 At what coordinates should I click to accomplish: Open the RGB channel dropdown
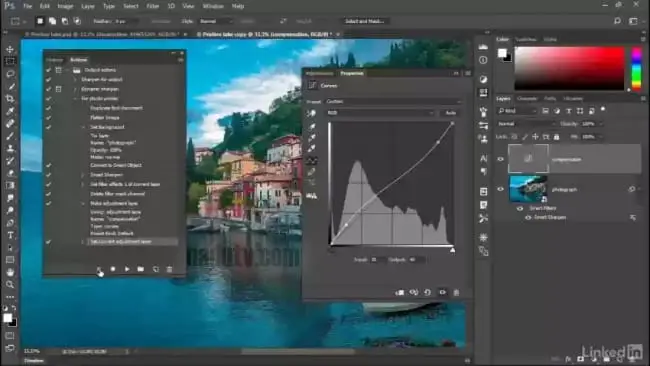point(380,113)
